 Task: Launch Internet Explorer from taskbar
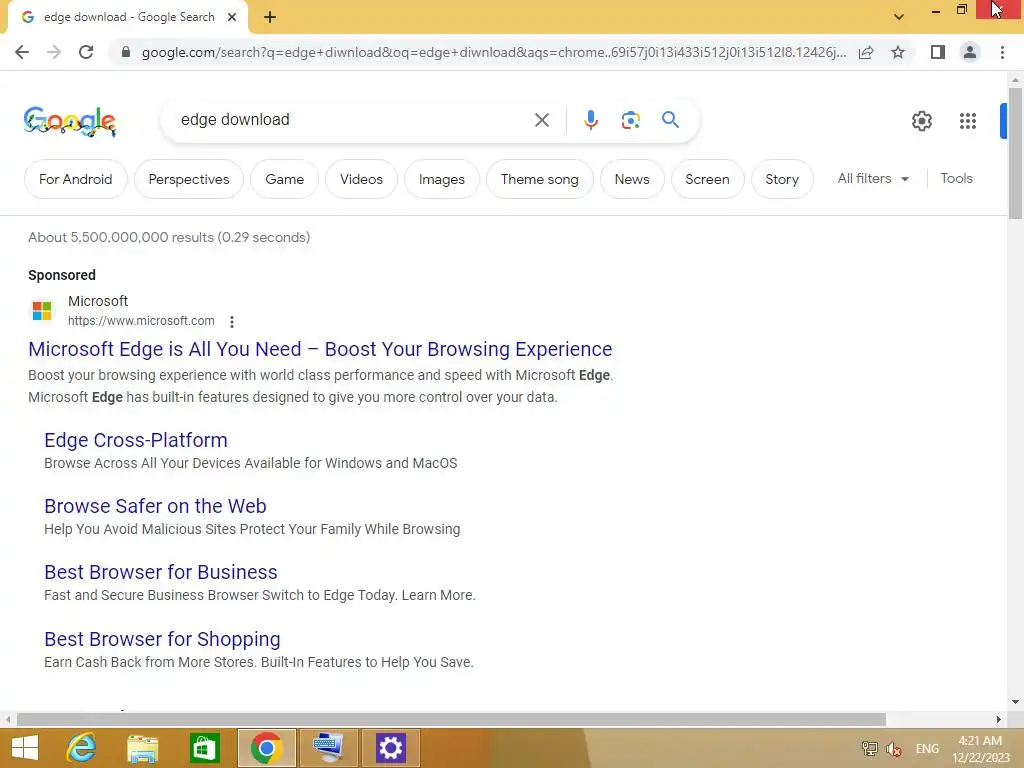tap(82, 748)
